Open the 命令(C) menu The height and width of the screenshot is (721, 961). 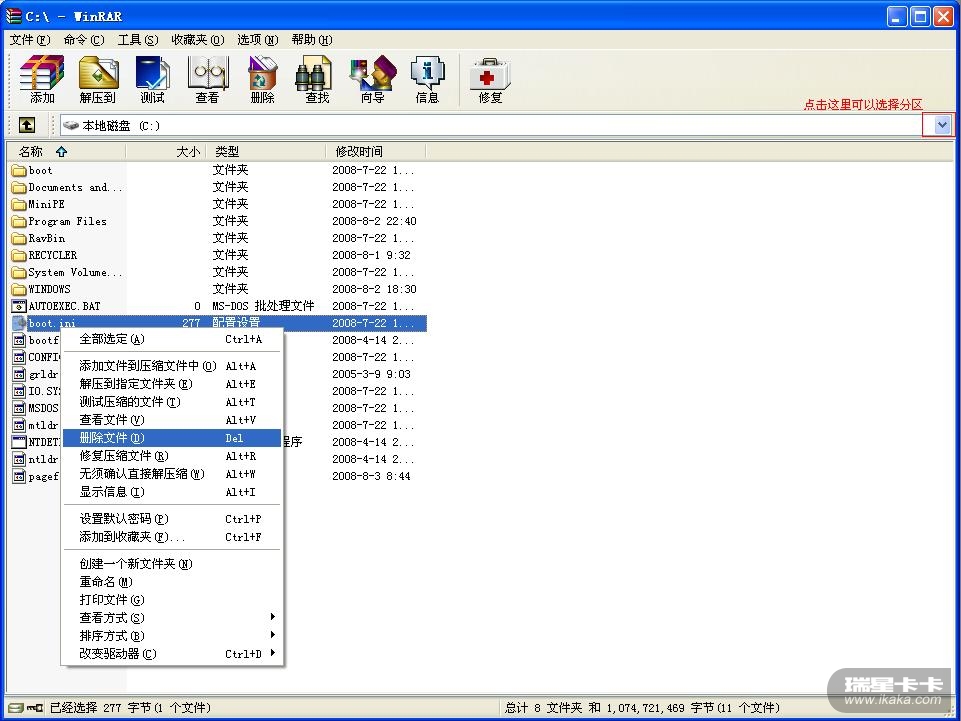click(83, 40)
